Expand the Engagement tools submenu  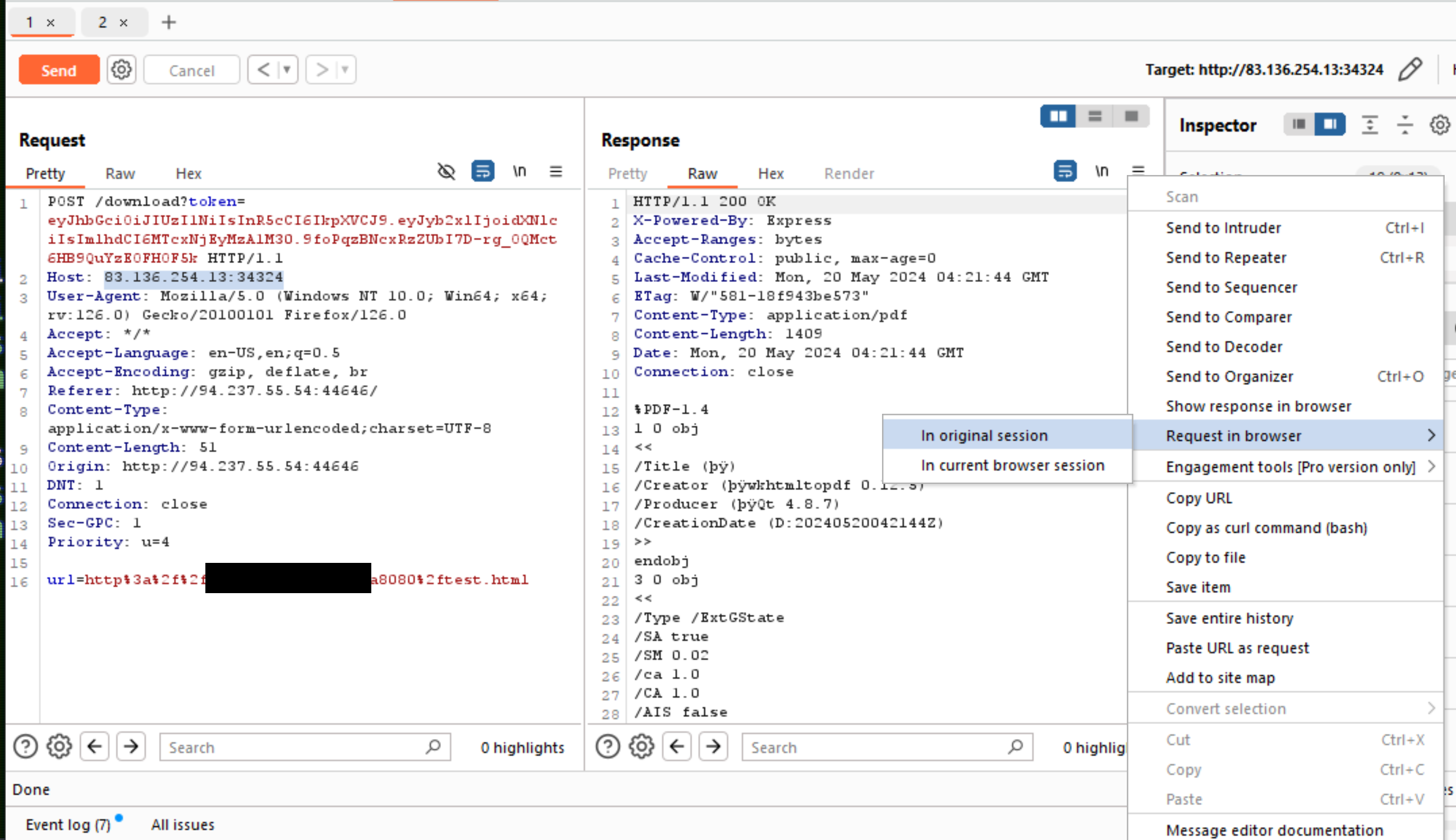click(1291, 467)
